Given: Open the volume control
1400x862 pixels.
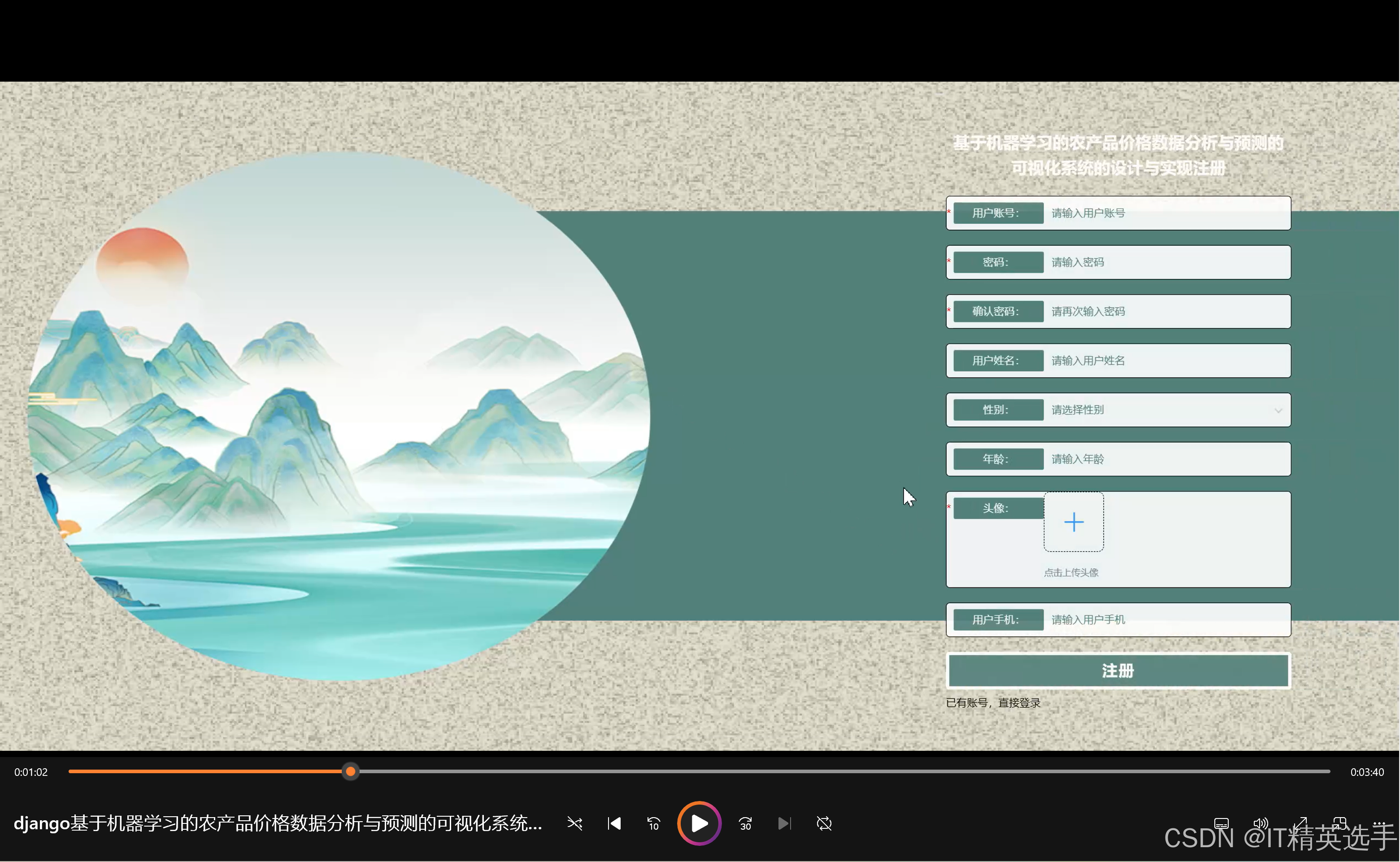Looking at the screenshot, I should pyautogui.click(x=1261, y=823).
